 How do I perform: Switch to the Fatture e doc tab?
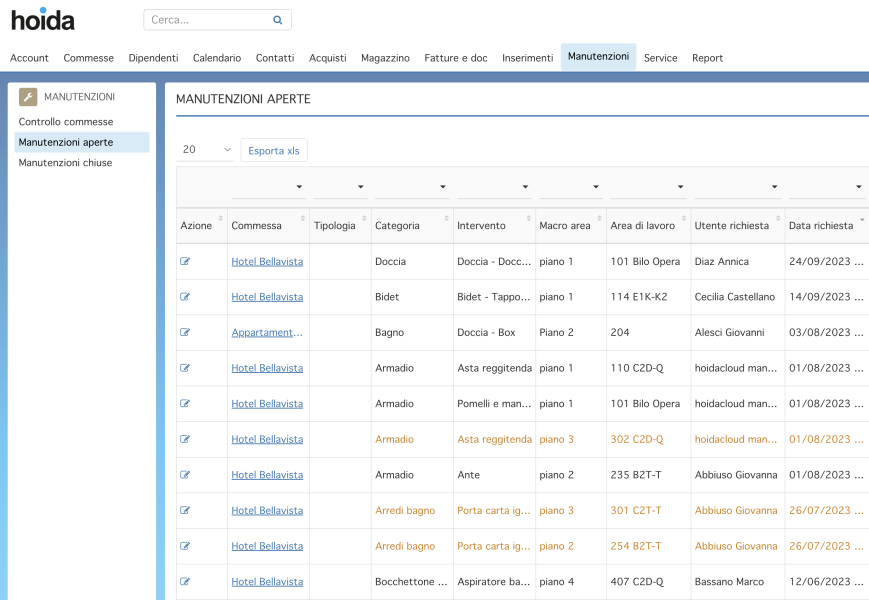coord(456,58)
